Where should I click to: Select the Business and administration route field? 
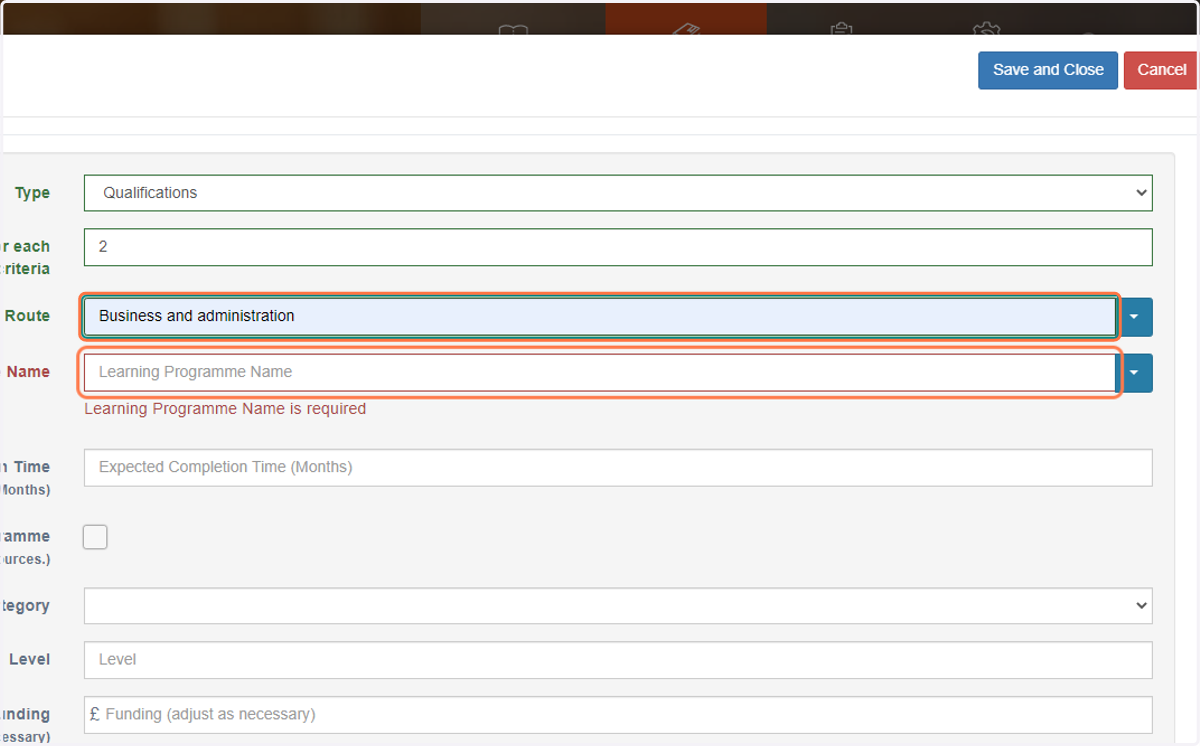click(600, 316)
